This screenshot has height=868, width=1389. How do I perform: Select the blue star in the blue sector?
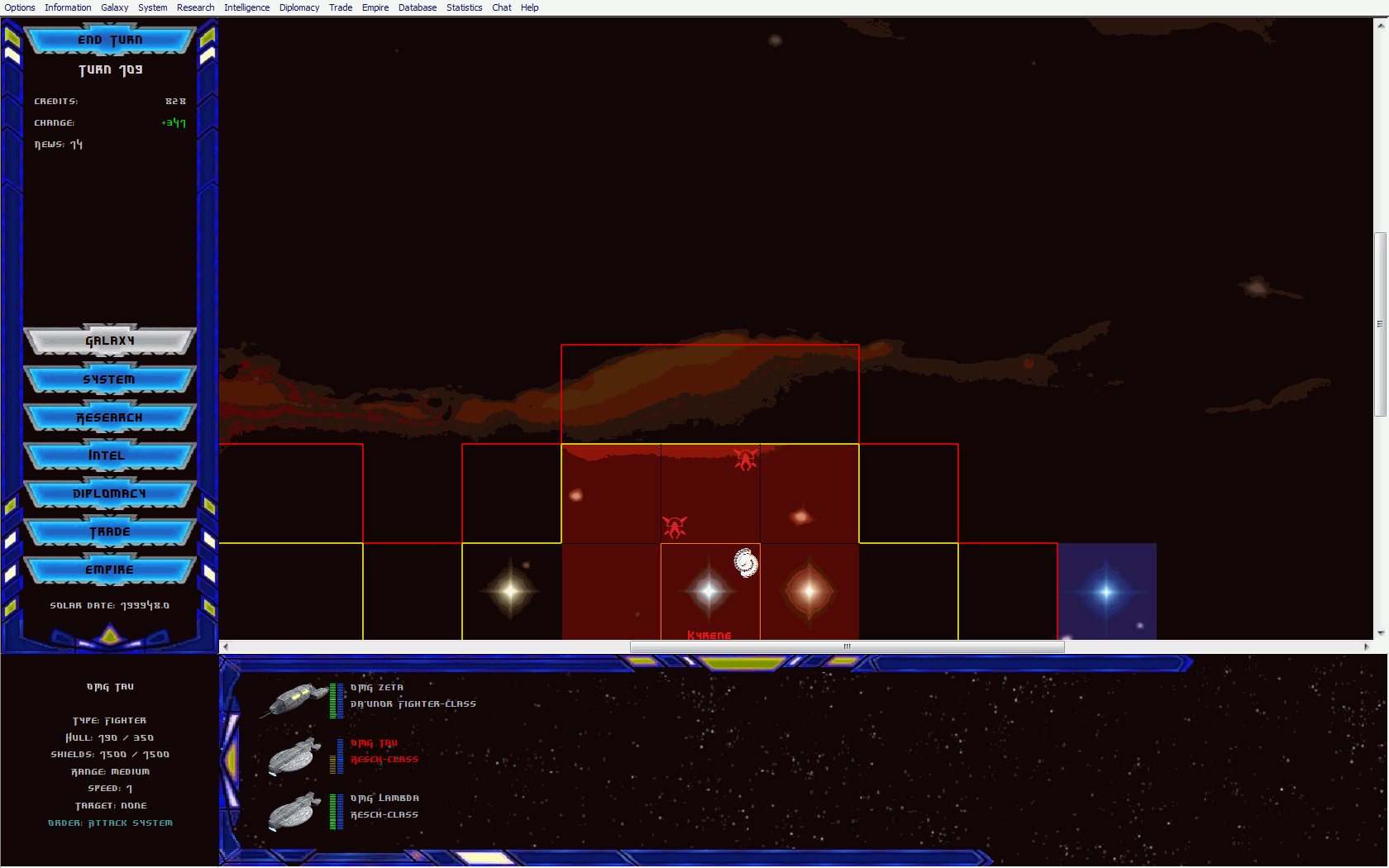[x=1106, y=592]
